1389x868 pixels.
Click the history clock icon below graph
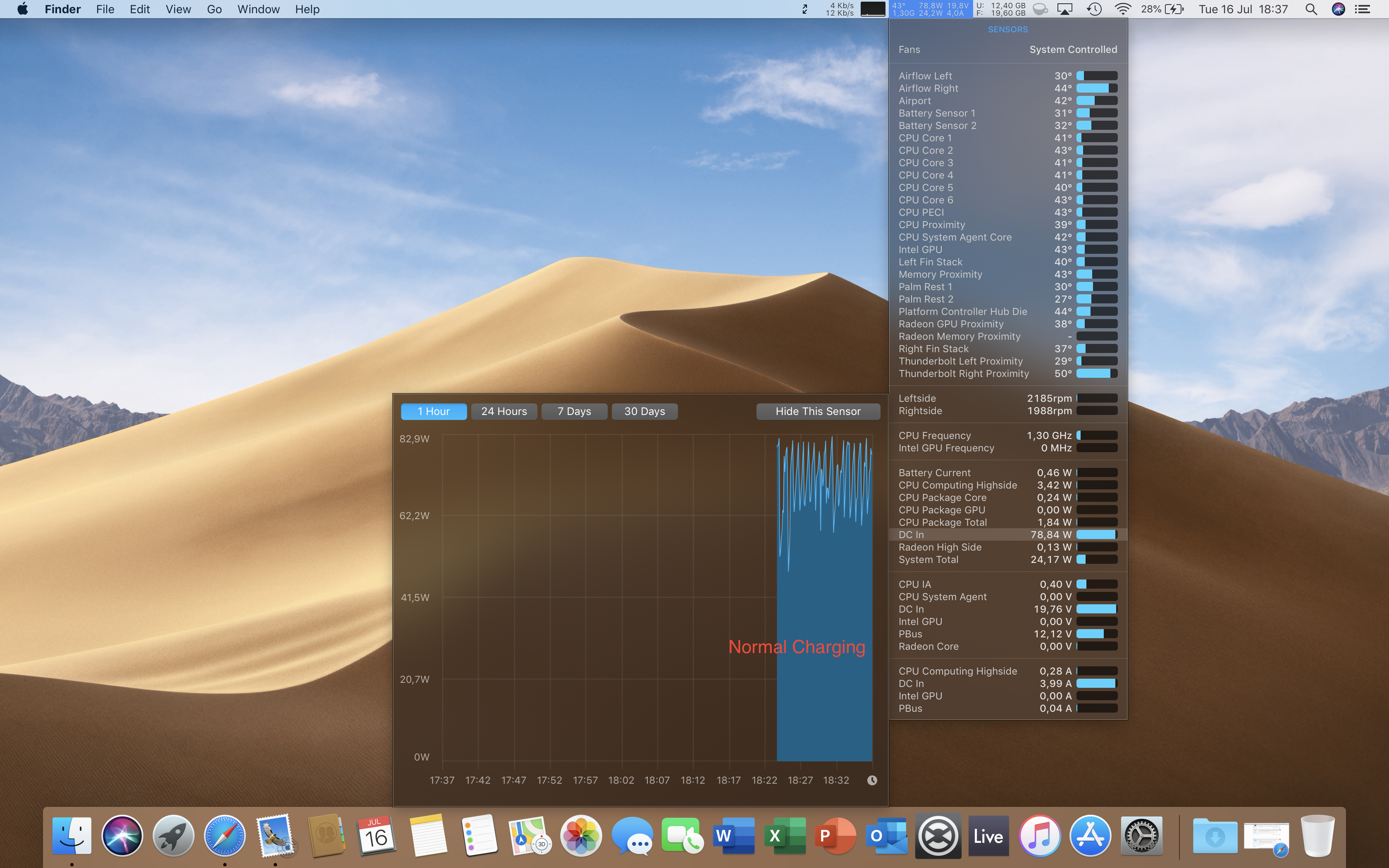[872, 780]
